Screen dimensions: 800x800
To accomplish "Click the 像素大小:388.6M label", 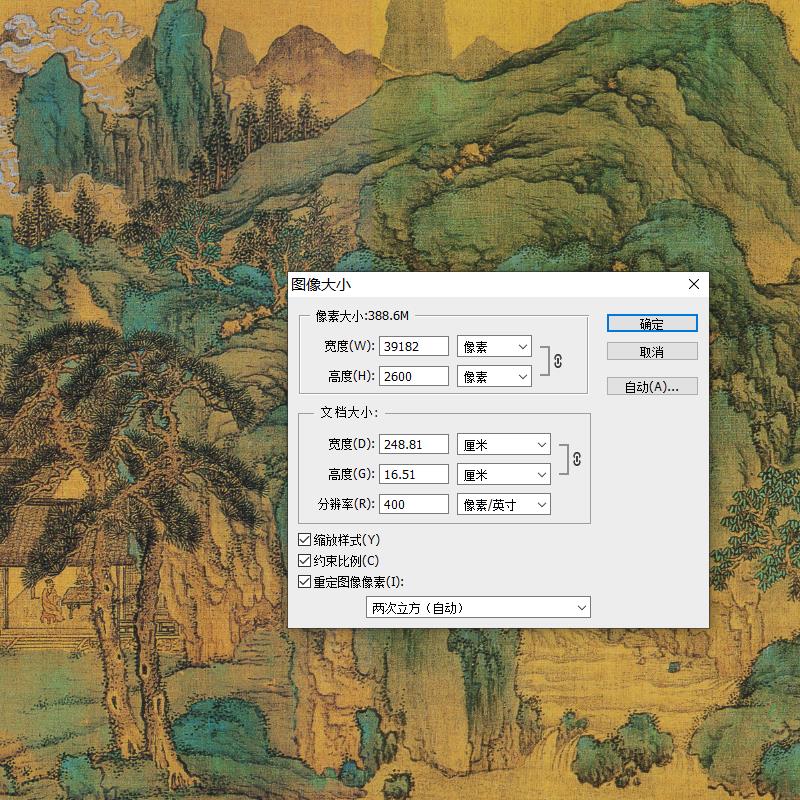I will pos(362,316).
